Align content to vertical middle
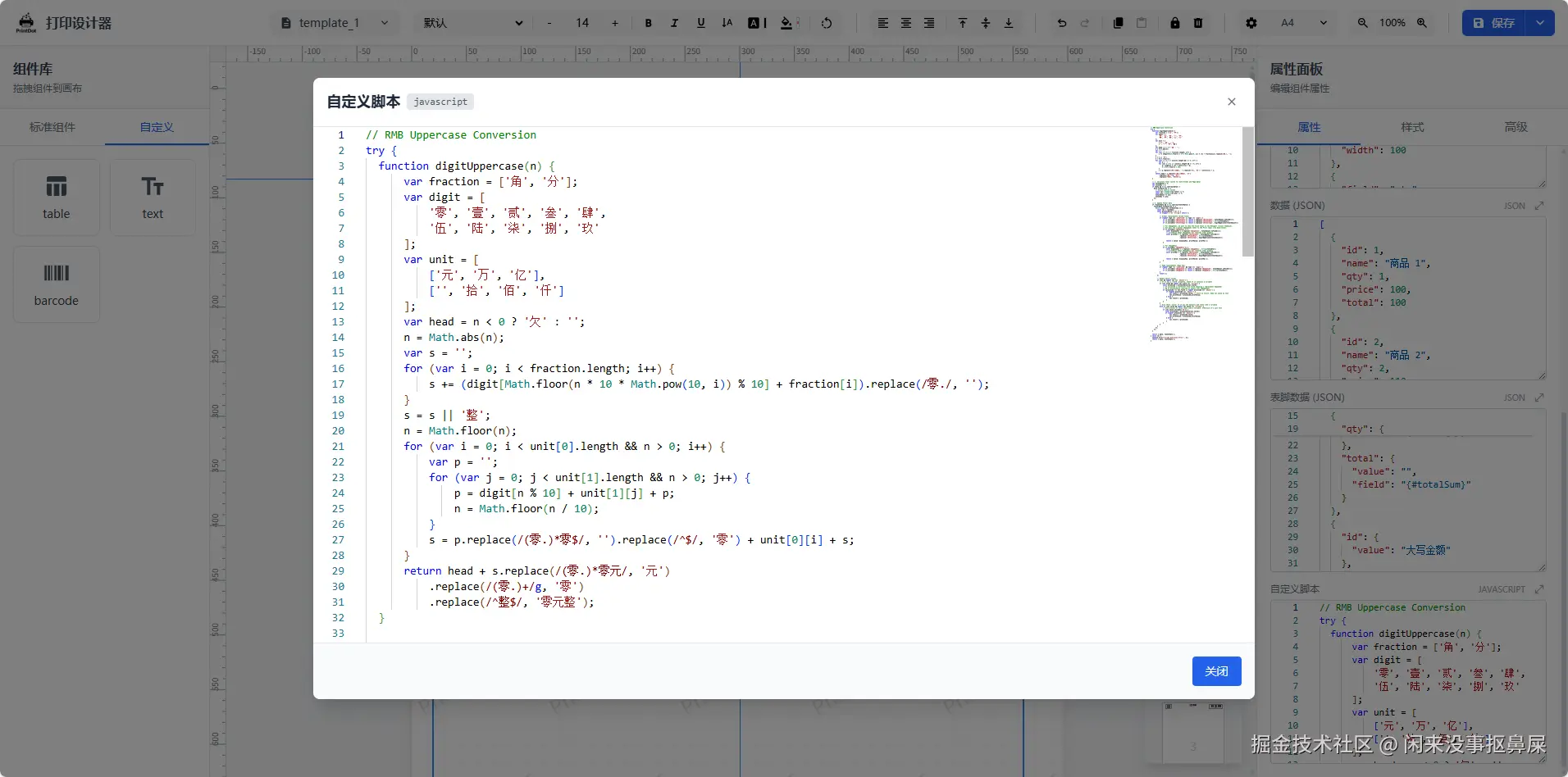The height and width of the screenshot is (777, 1568). click(x=986, y=23)
